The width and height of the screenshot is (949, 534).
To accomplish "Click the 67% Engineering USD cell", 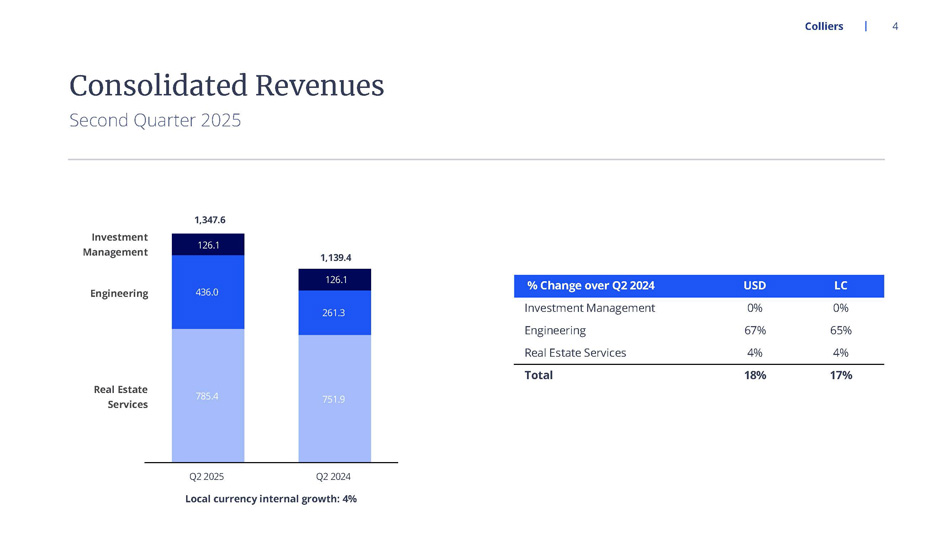I will coord(755,330).
